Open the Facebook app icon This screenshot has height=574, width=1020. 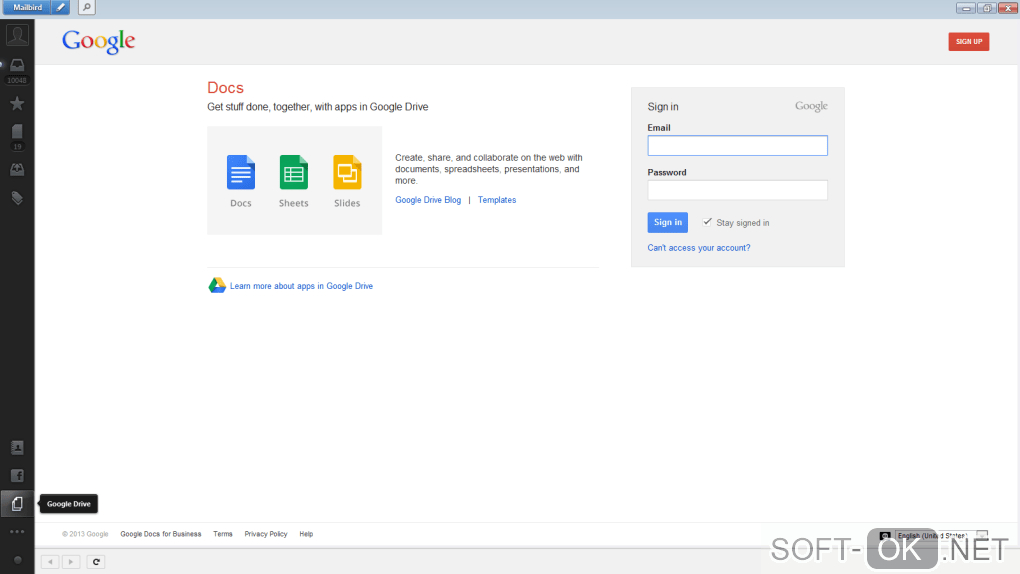[x=18, y=476]
